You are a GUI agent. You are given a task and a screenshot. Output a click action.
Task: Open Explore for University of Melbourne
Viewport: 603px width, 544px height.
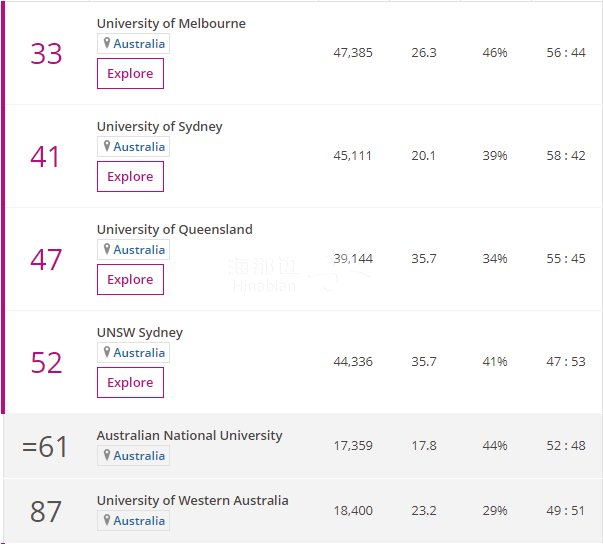pyautogui.click(x=130, y=73)
